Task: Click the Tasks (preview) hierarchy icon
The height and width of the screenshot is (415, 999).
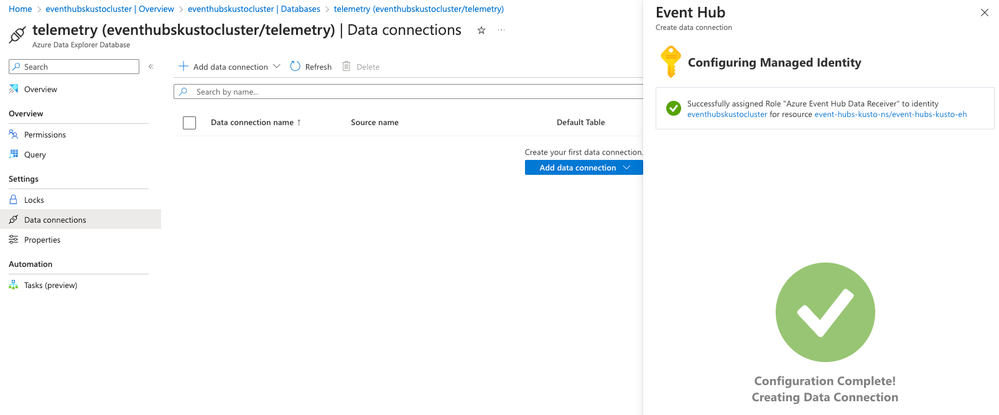Action: (13, 285)
